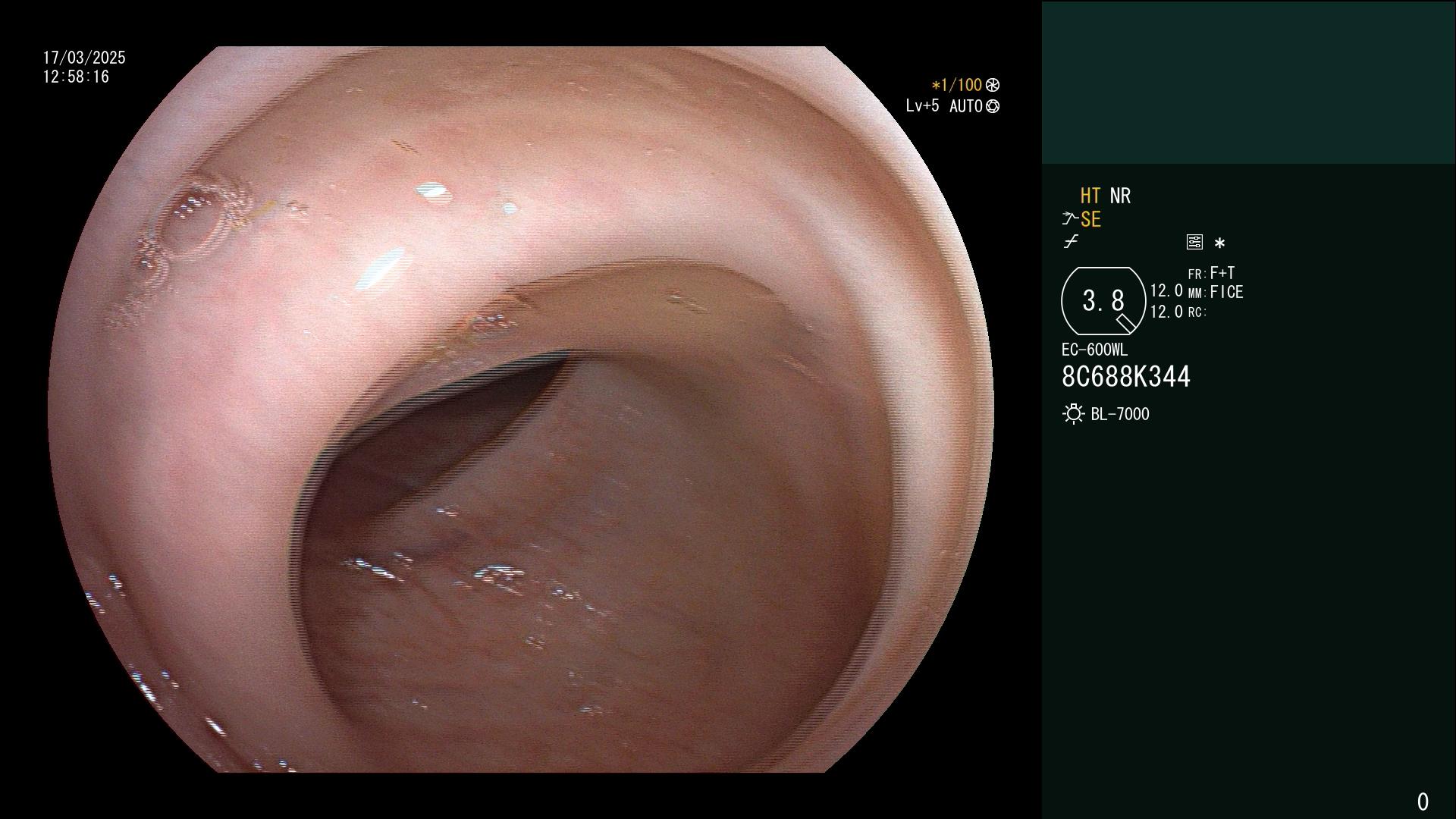This screenshot has width=1456, height=819.
Task: Select the yellow SE indicator
Action: click(1090, 220)
